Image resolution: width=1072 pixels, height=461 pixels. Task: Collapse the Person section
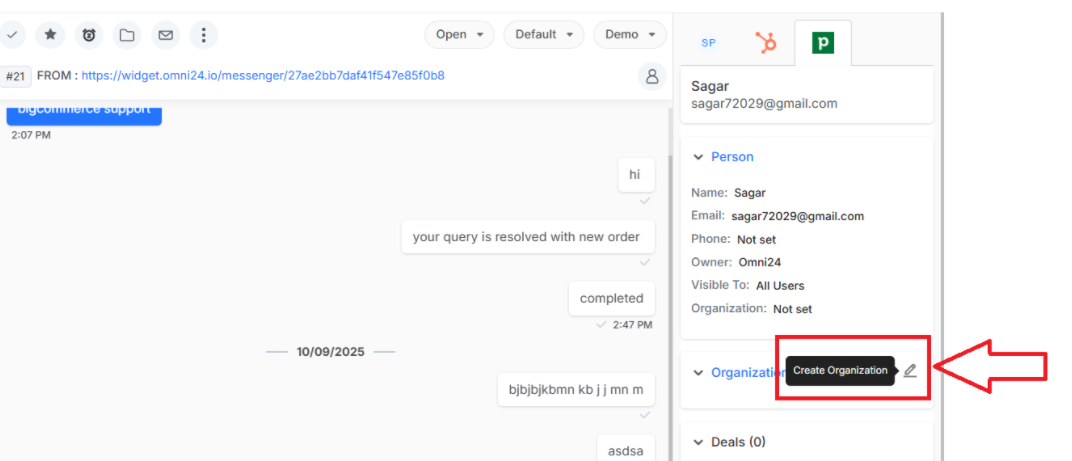coord(698,157)
